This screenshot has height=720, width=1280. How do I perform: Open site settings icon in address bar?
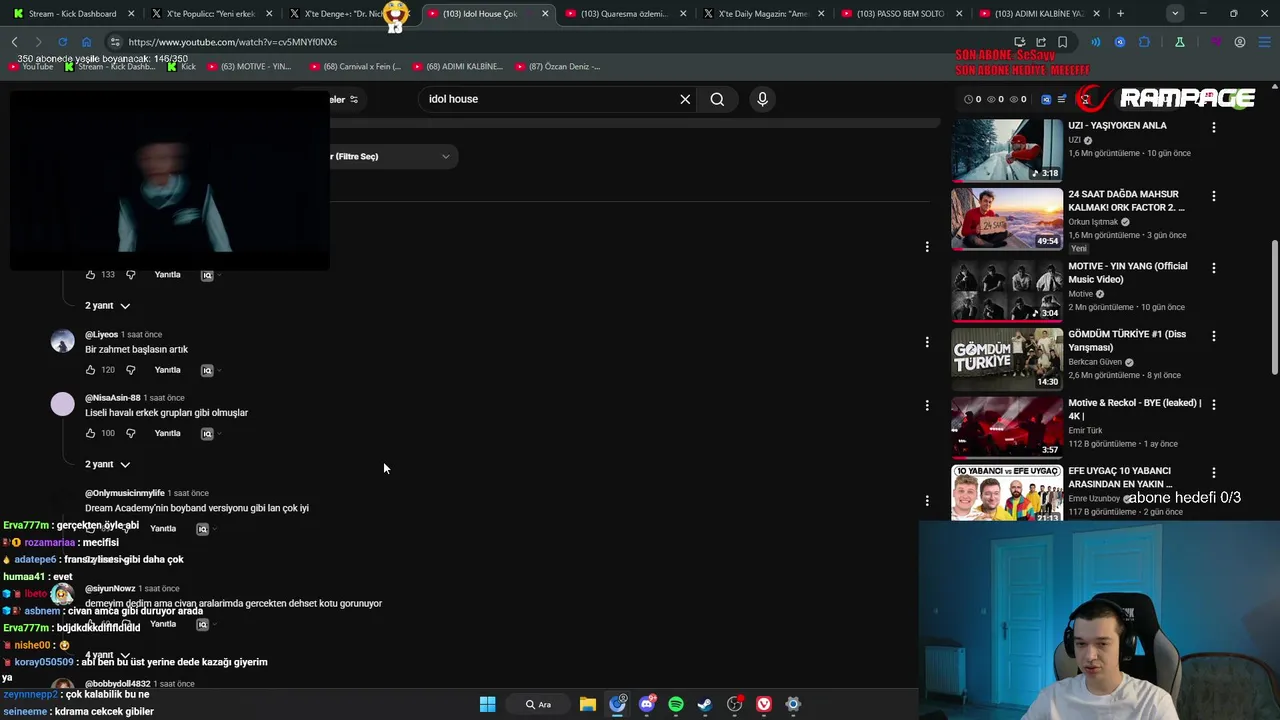(x=115, y=42)
